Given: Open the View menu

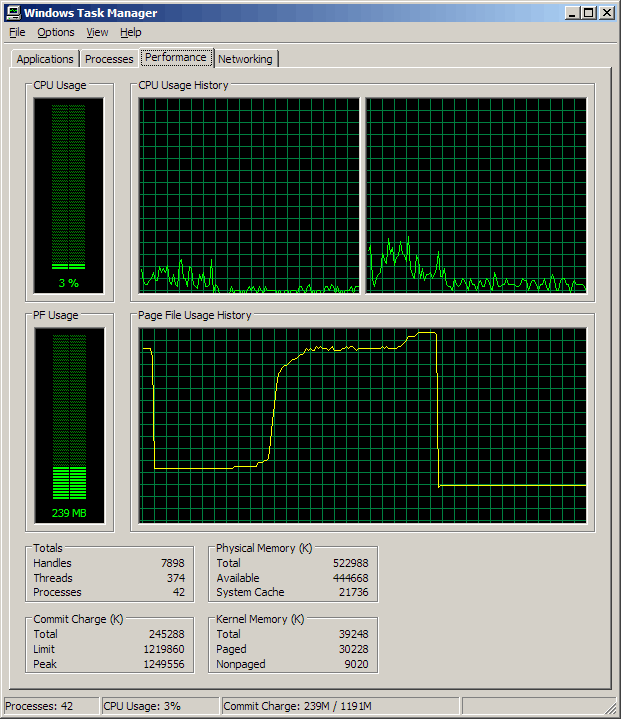Looking at the screenshot, I should pos(97,33).
